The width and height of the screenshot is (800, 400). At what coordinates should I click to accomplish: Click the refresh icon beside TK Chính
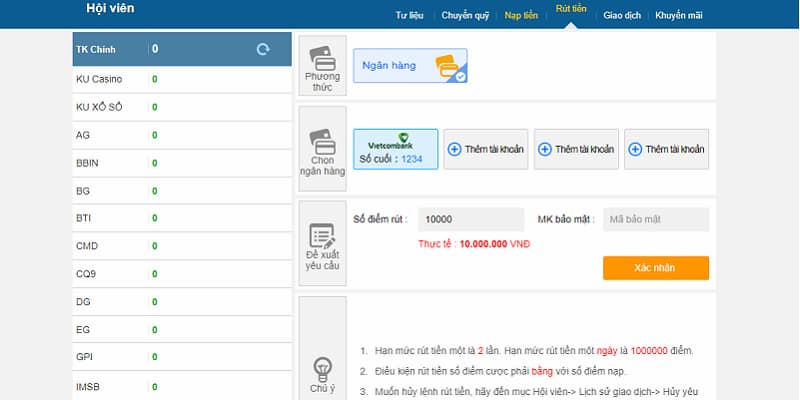tap(263, 49)
